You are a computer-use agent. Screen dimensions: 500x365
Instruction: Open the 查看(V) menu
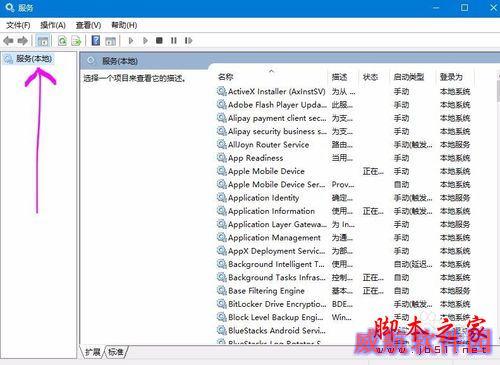click(x=88, y=25)
